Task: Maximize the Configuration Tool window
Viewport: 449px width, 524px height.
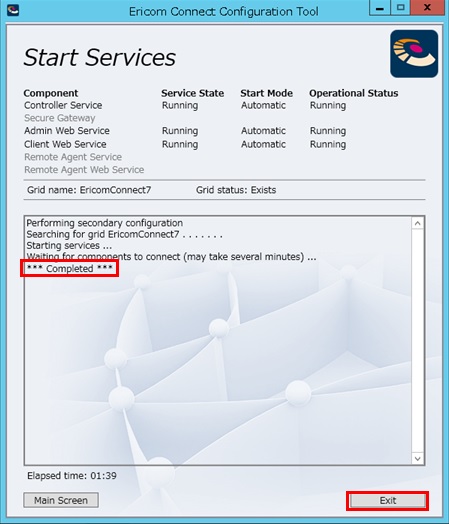Action: click(400, 8)
